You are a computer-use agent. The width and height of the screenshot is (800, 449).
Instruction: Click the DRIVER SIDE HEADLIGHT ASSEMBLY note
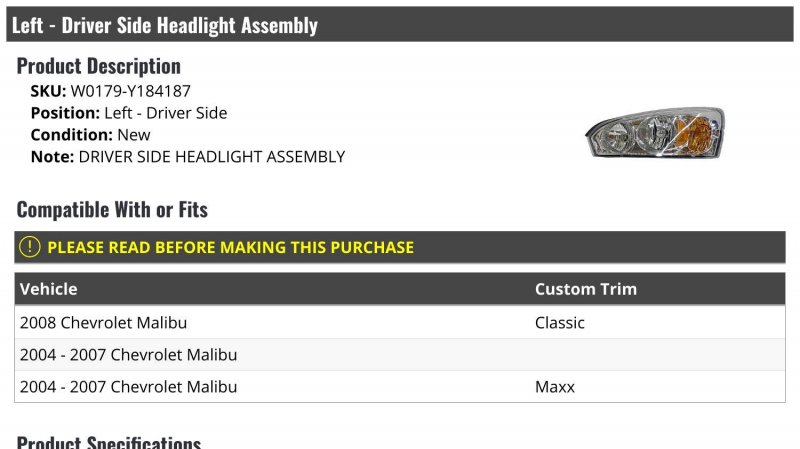211,157
